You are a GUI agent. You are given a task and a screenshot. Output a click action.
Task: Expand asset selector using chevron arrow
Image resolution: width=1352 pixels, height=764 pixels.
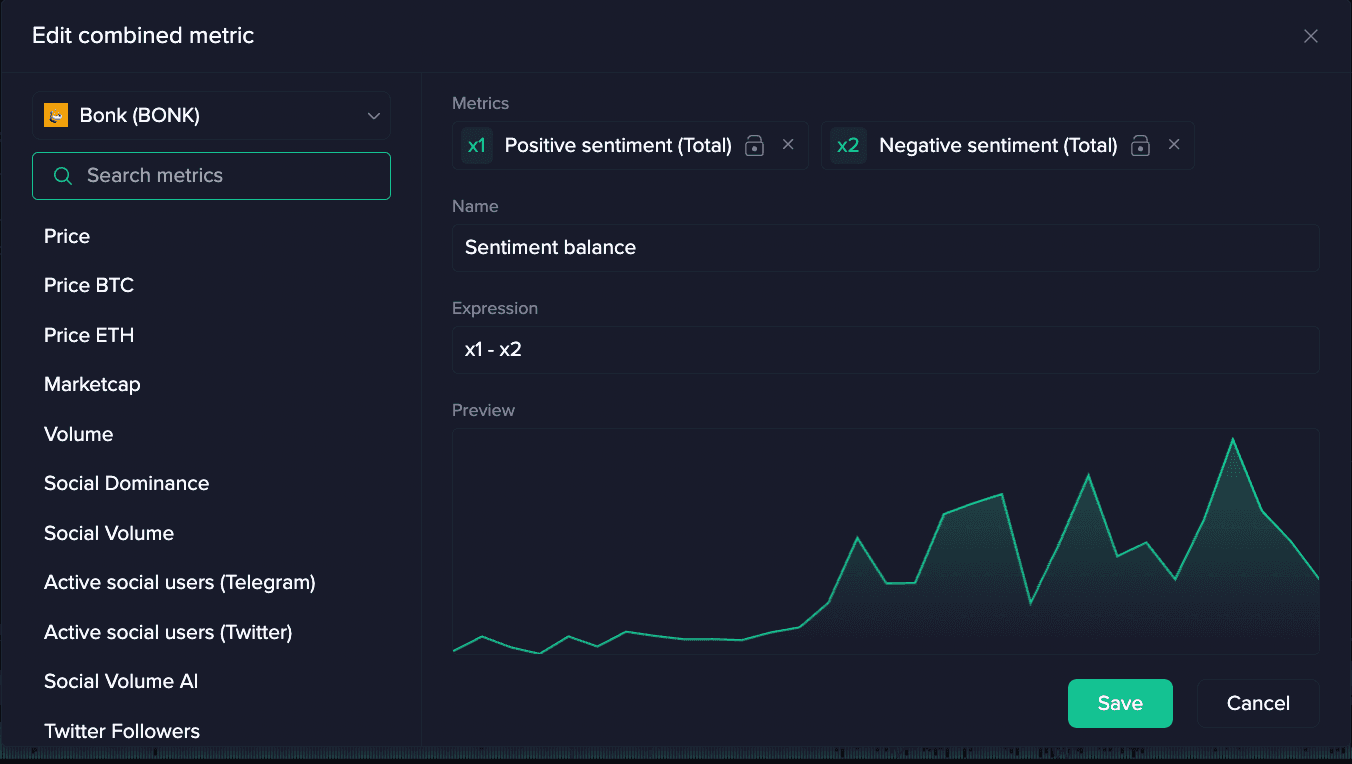[374, 116]
